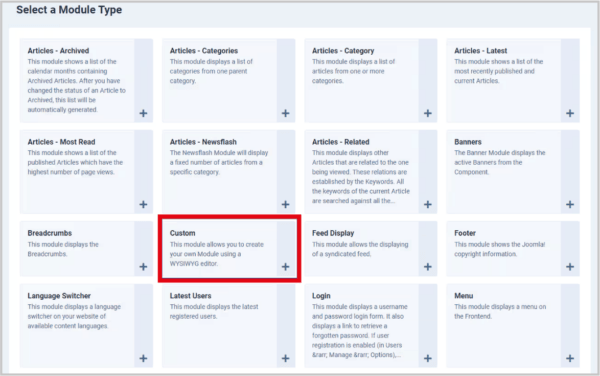The width and height of the screenshot is (600, 376).
Task: Add Articles - Newsflash module using plus icon
Action: [x=285, y=204]
